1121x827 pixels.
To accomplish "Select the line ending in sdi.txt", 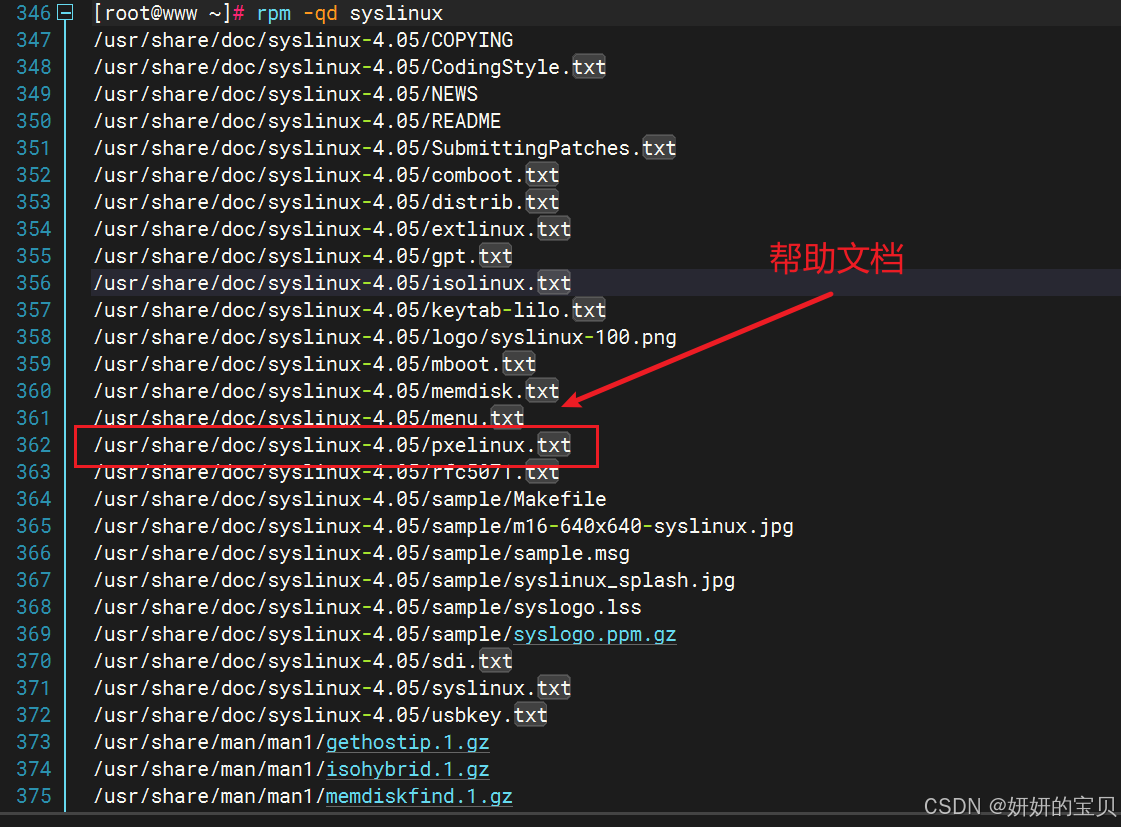I will click(303, 661).
